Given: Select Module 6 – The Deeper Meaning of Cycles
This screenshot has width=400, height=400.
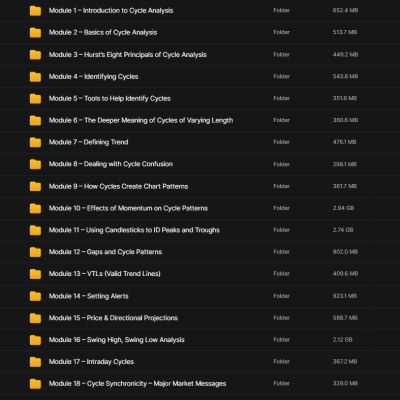Looking at the screenshot, I should pos(141,120).
